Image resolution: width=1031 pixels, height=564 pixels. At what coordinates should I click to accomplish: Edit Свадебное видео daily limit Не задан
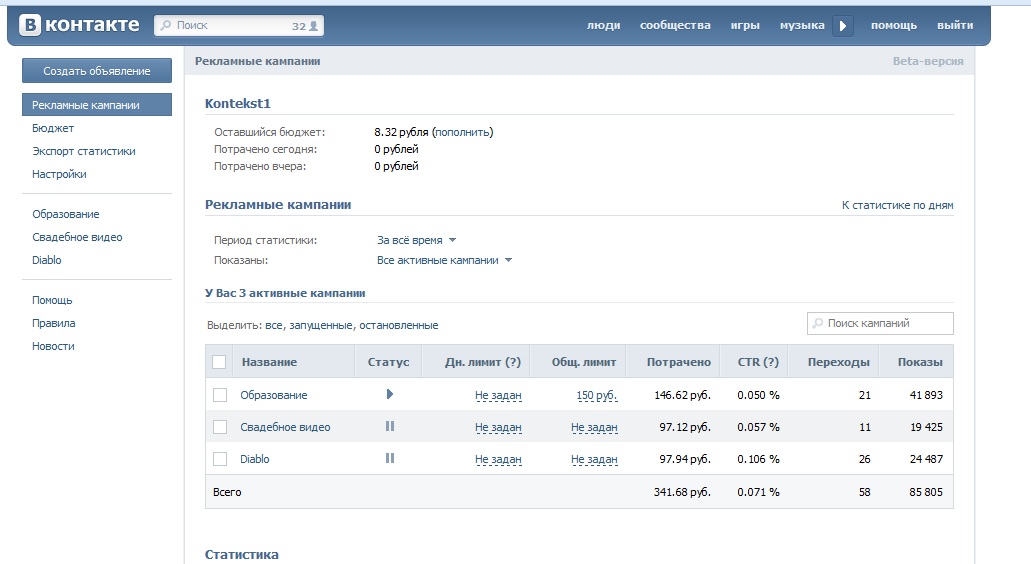pyautogui.click(x=498, y=427)
